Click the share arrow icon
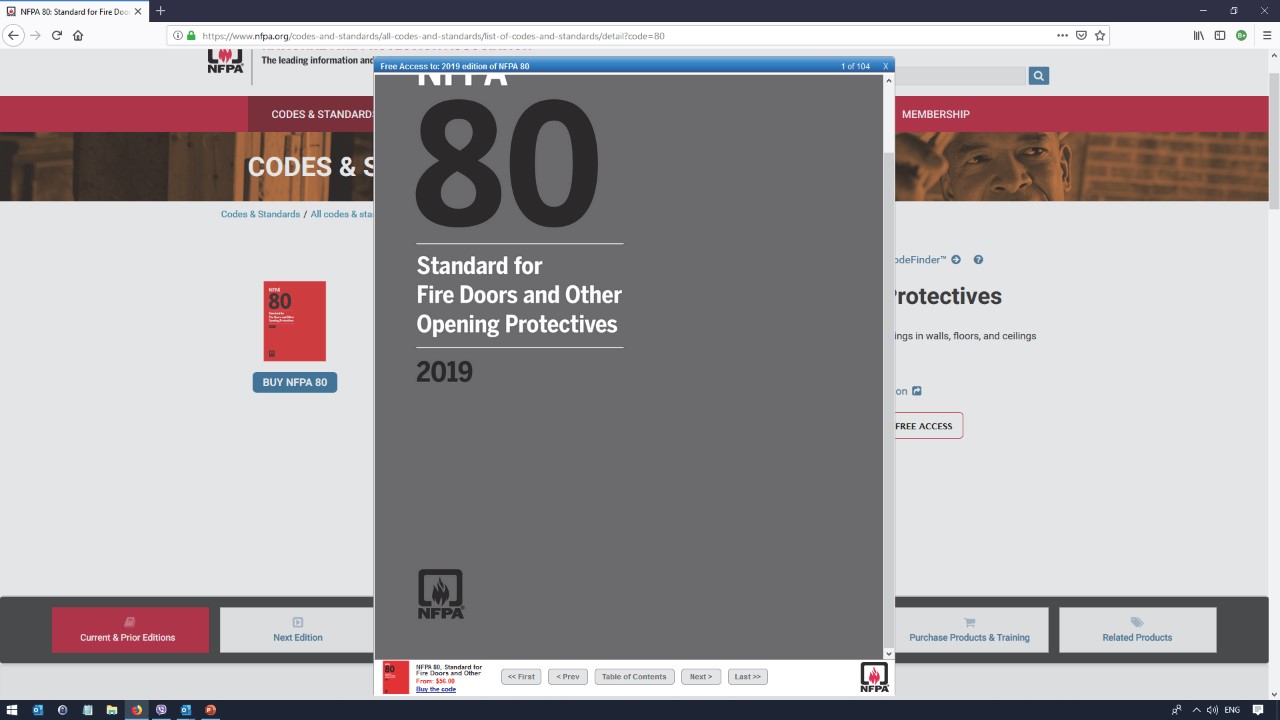Viewport: 1280px width, 720px height. [x=916, y=391]
